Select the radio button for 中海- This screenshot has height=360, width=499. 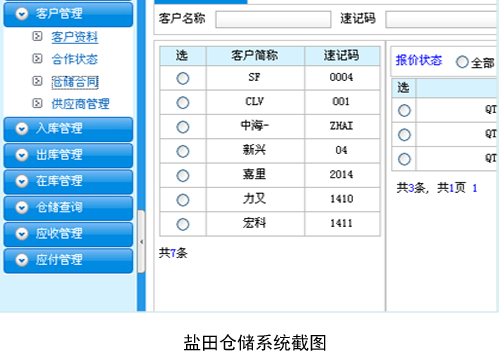tap(183, 127)
